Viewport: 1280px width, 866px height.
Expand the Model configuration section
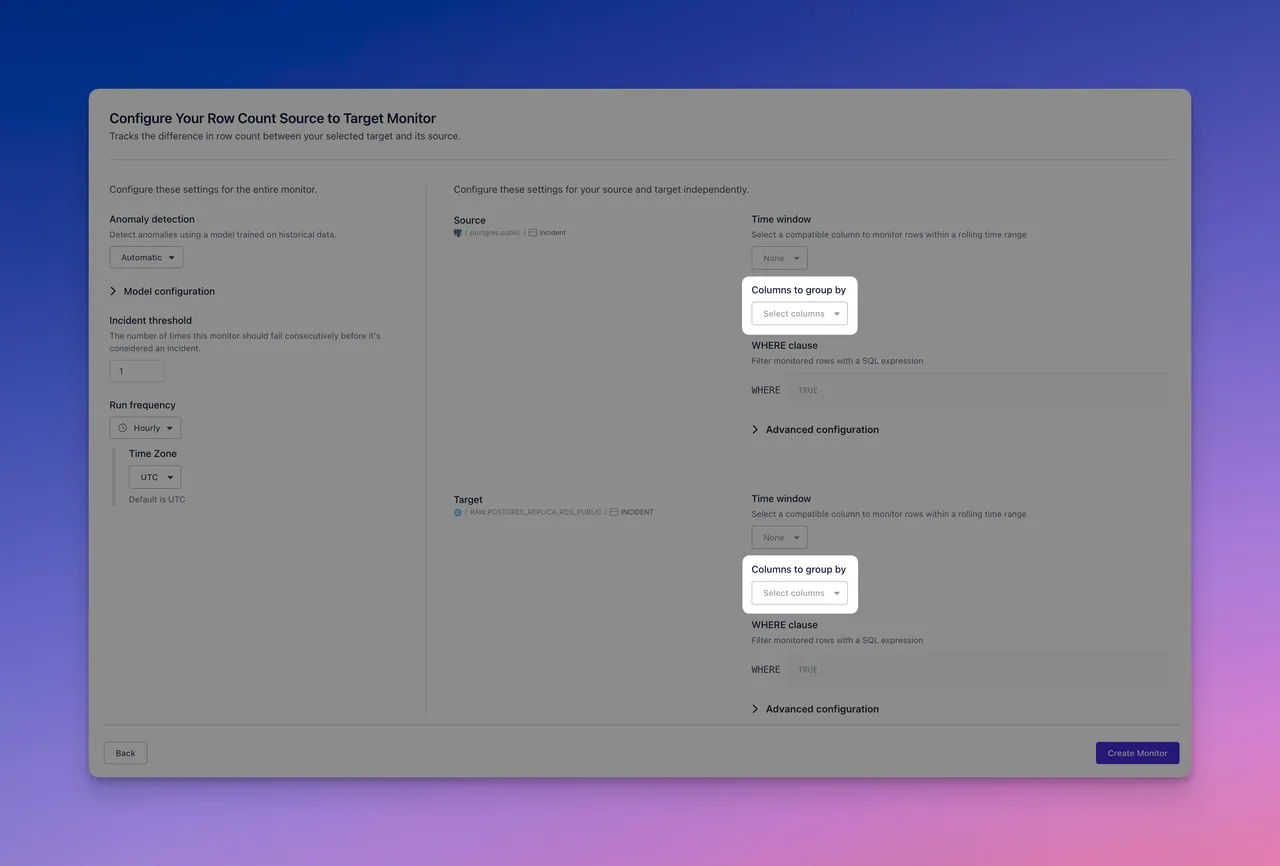162,291
